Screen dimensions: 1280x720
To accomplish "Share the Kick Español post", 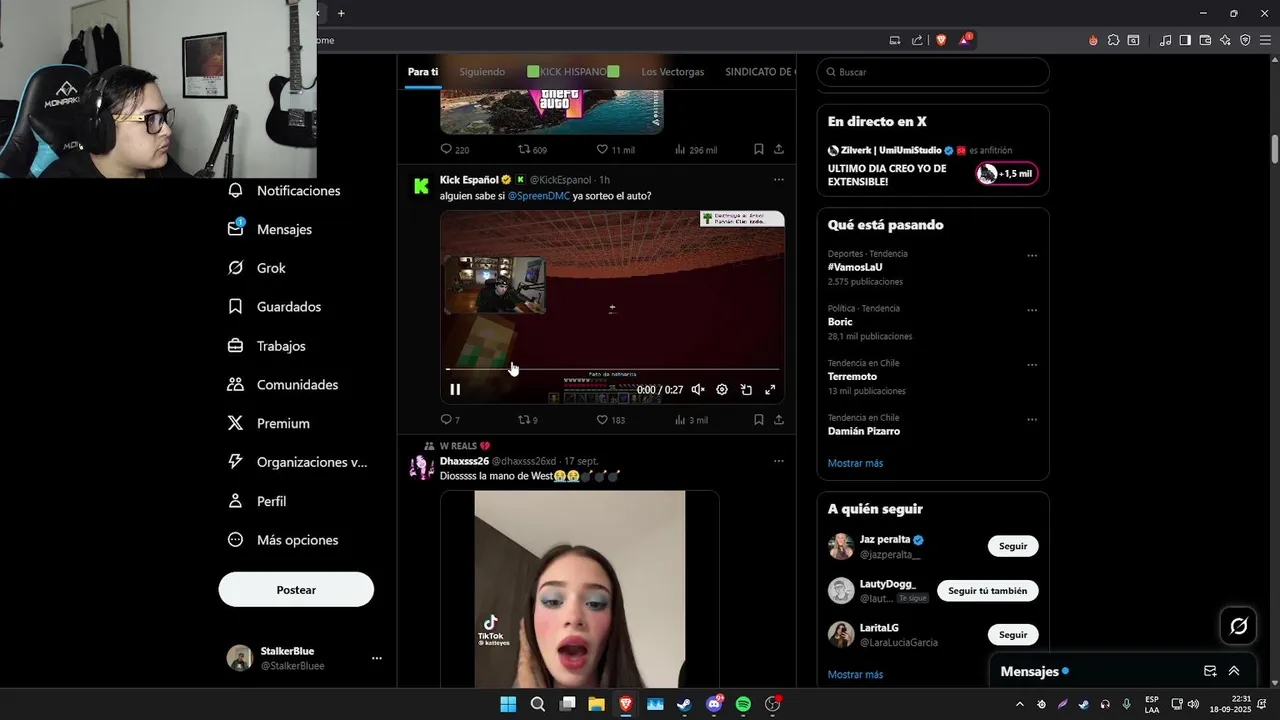I will 779,420.
